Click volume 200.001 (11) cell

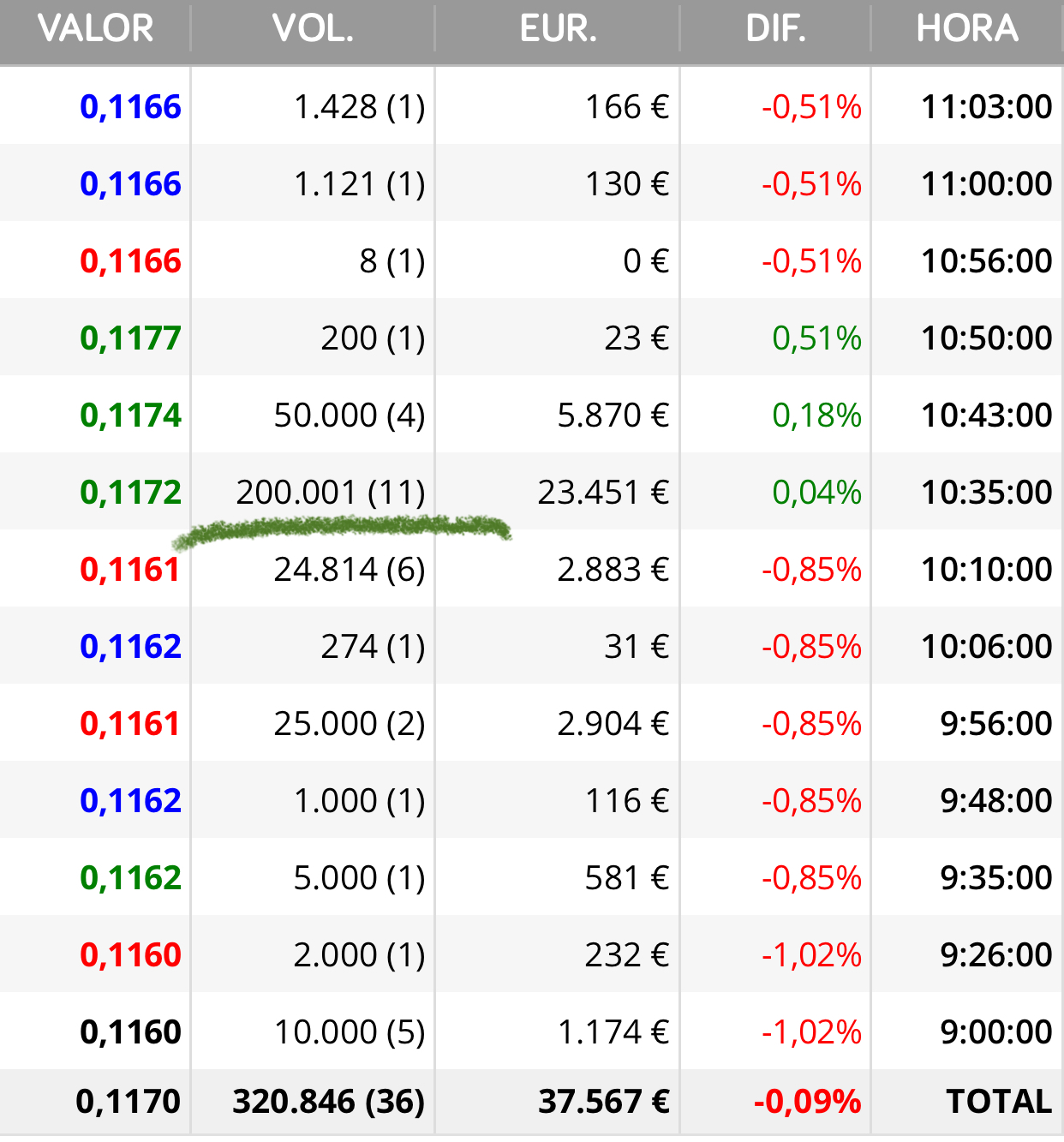pos(331,493)
